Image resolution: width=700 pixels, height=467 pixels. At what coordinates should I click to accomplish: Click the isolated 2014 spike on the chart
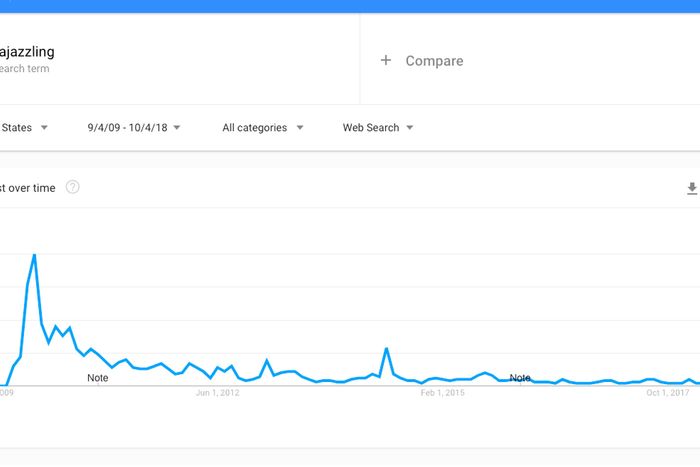(386, 349)
